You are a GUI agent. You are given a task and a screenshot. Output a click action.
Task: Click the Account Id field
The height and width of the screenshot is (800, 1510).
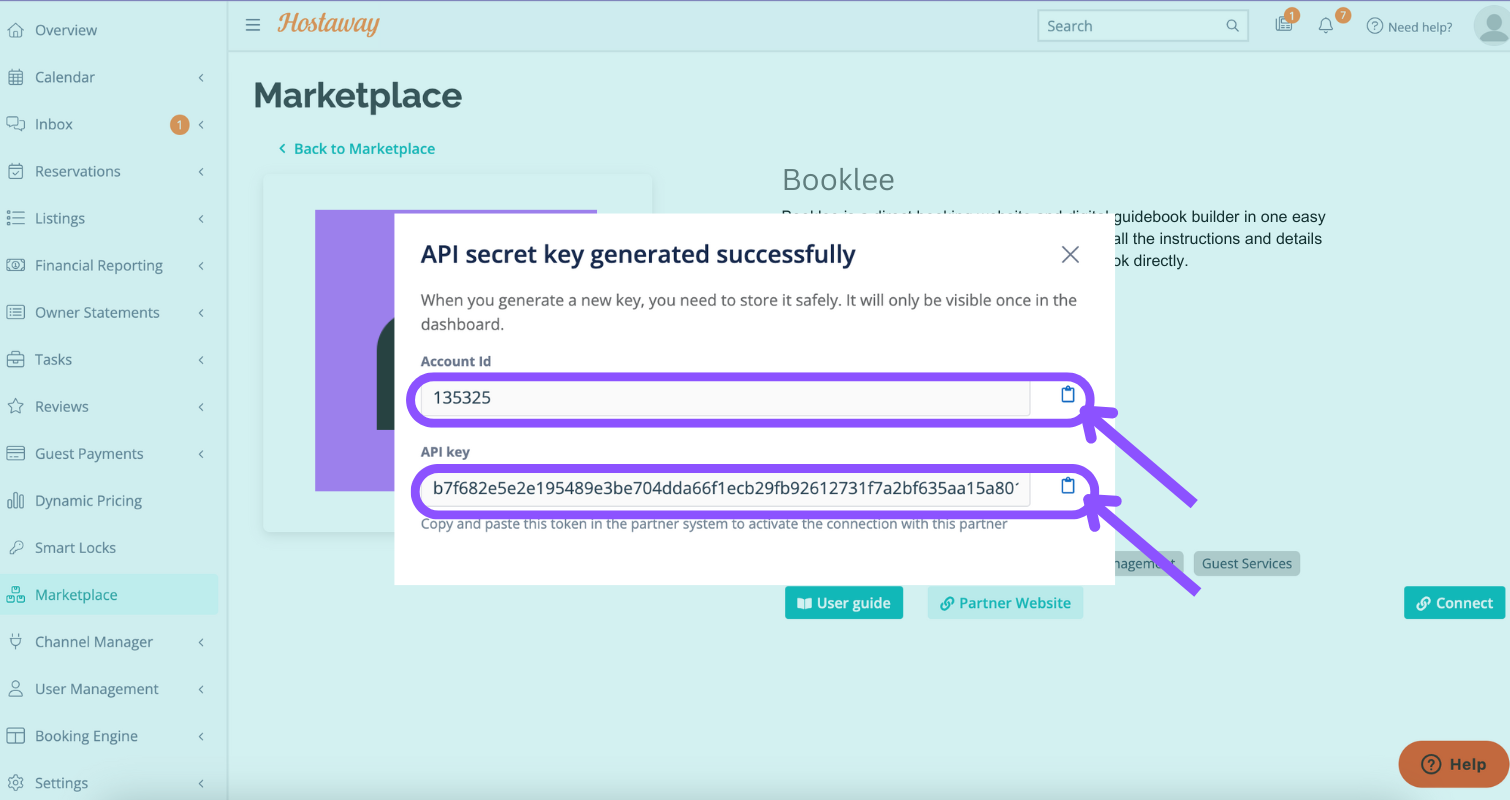pos(725,398)
